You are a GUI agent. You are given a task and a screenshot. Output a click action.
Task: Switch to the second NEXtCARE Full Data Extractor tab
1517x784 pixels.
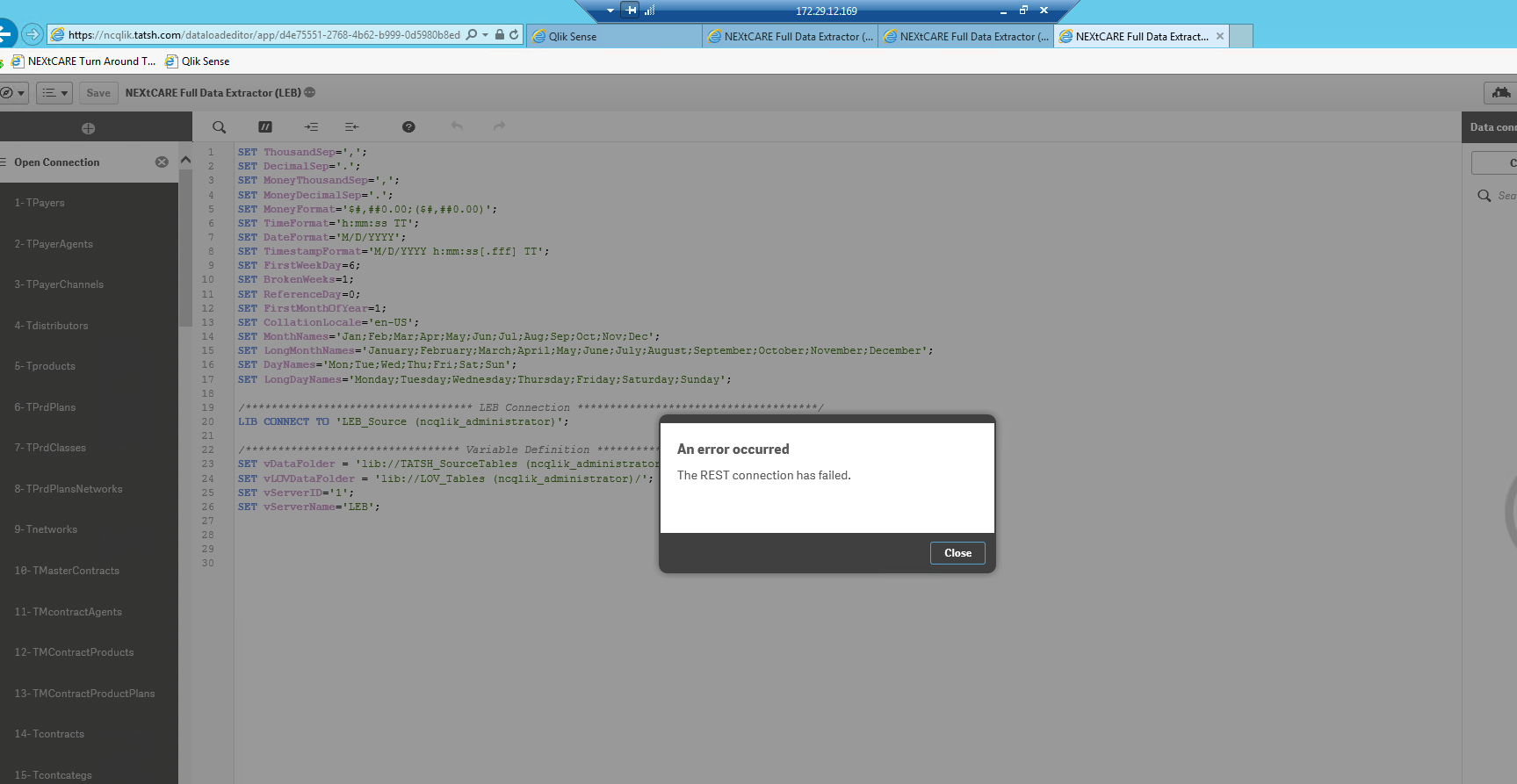coord(965,36)
